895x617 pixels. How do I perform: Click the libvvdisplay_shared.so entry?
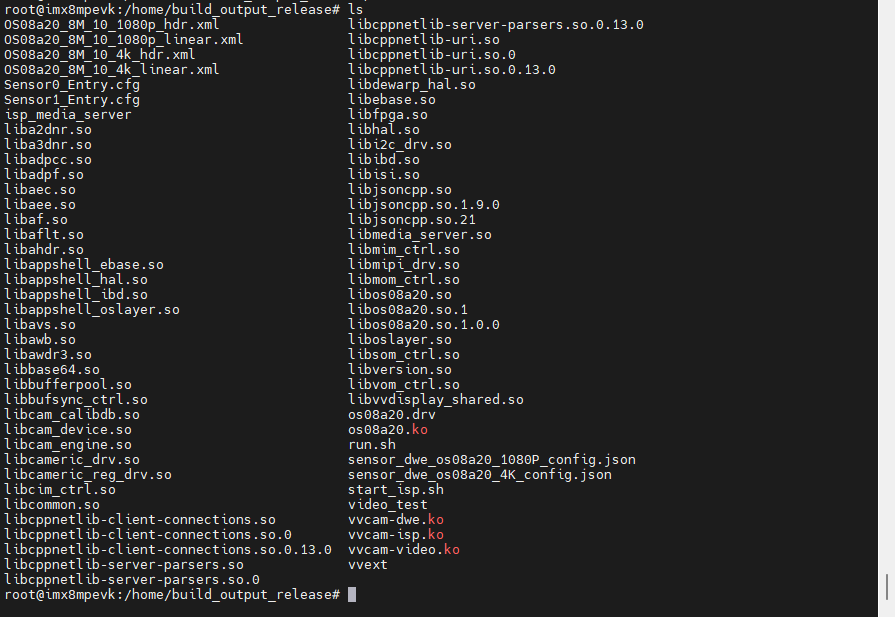(436, 400)
